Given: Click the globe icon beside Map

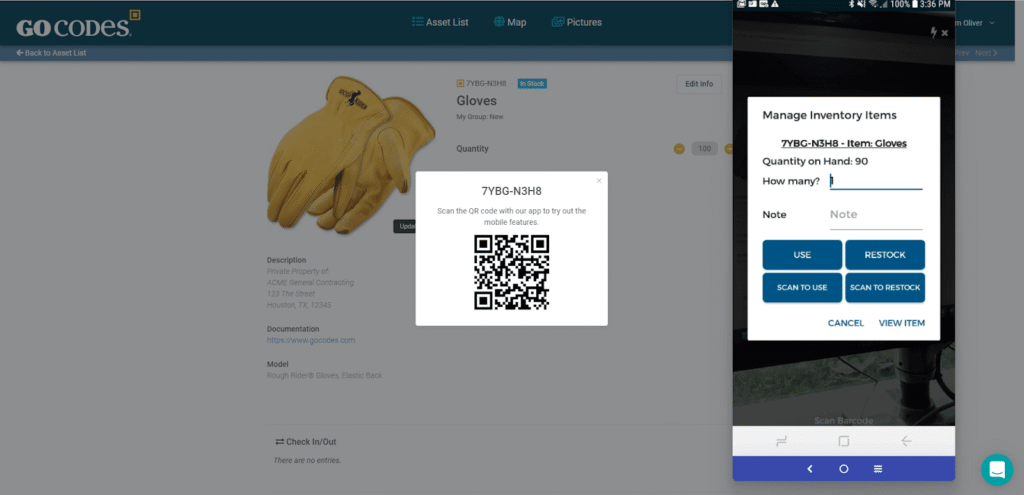Looking at the screenshot, I should (499, 22).
